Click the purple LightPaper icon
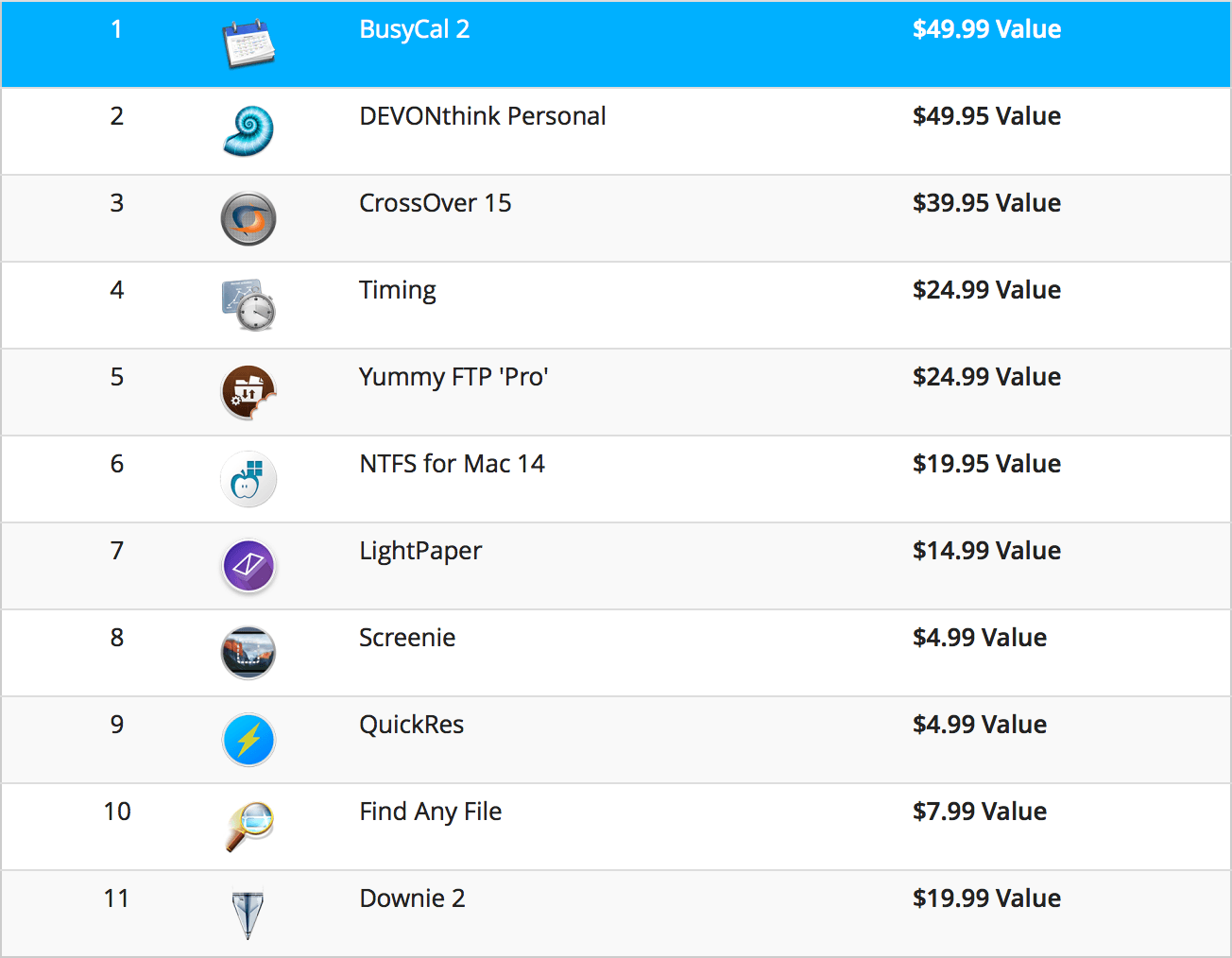Viewport: 1232px width, 958px height. tap(248, 566)
